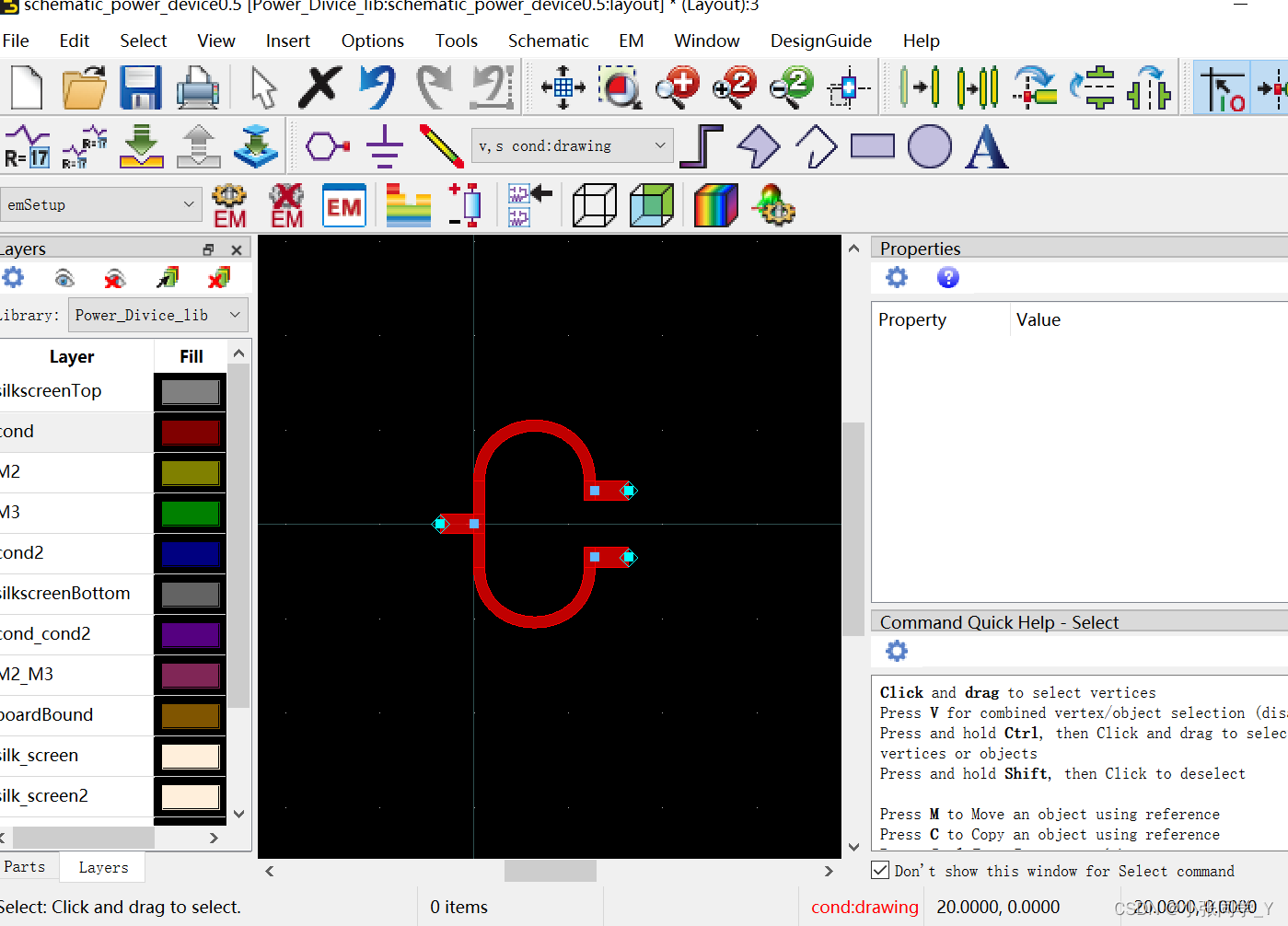Save the design with the floppy disk icon

[141, 87]
